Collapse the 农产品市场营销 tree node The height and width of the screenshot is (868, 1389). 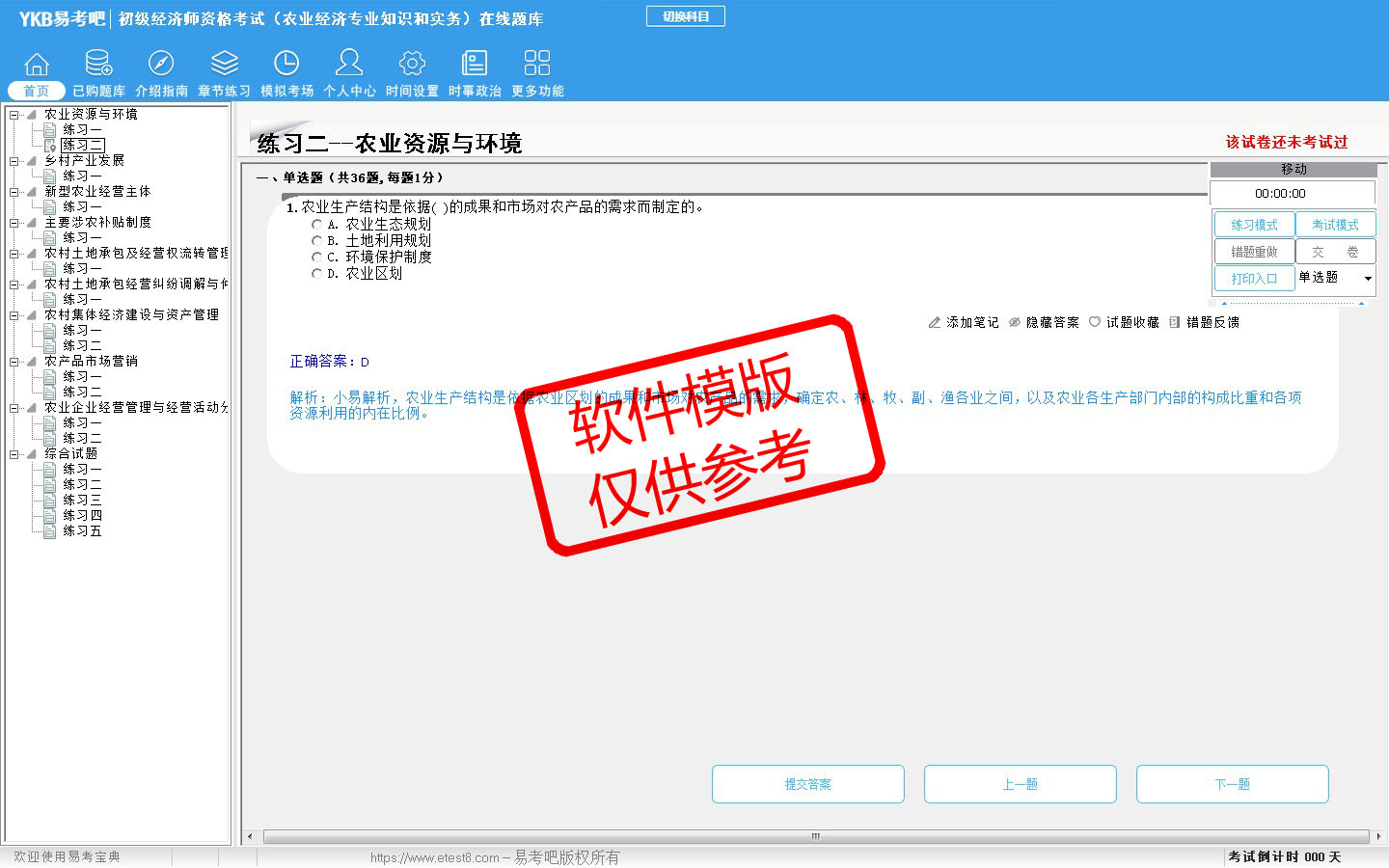(x=14, y=362)
